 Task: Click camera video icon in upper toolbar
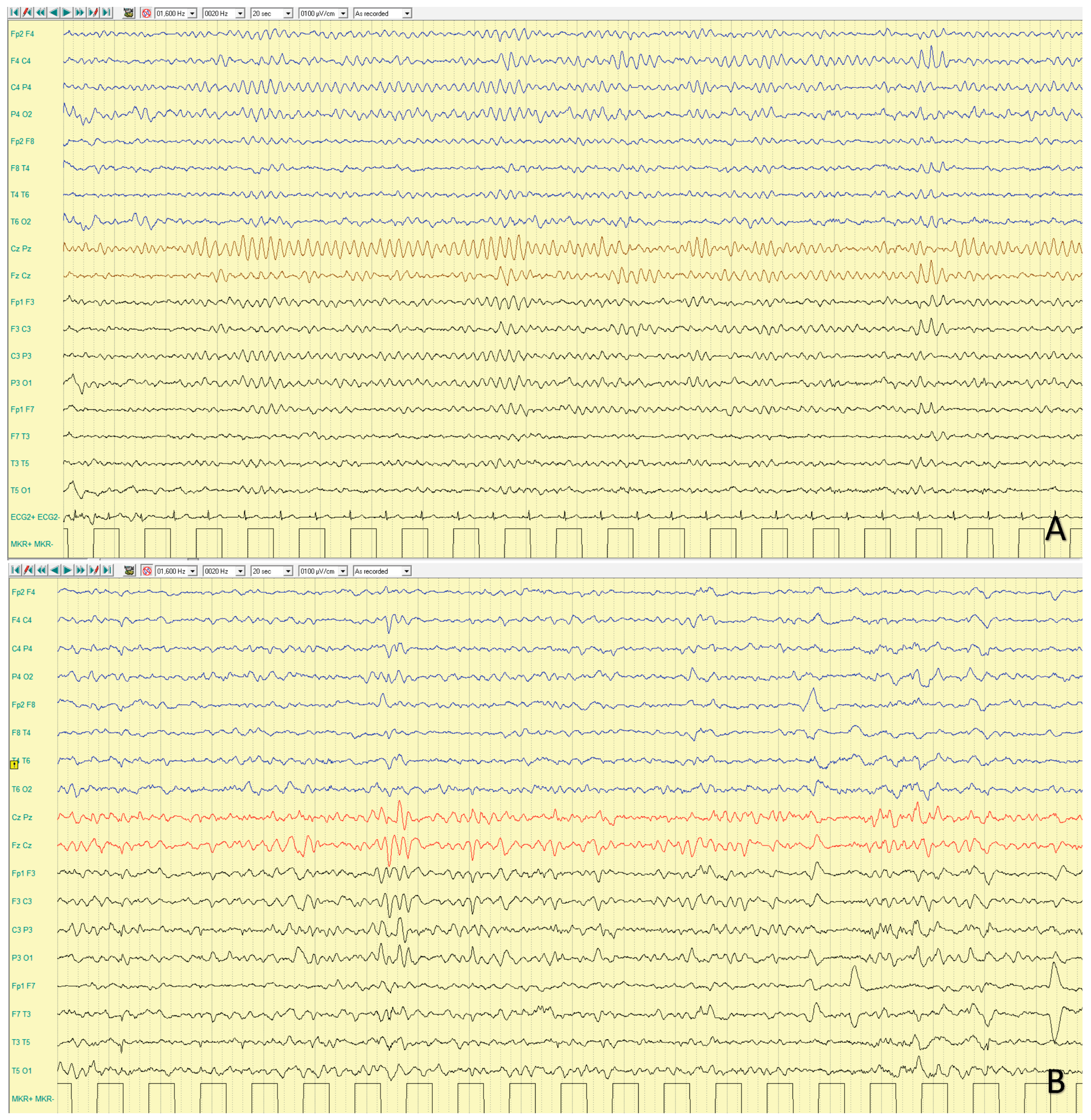pos(129,13)
